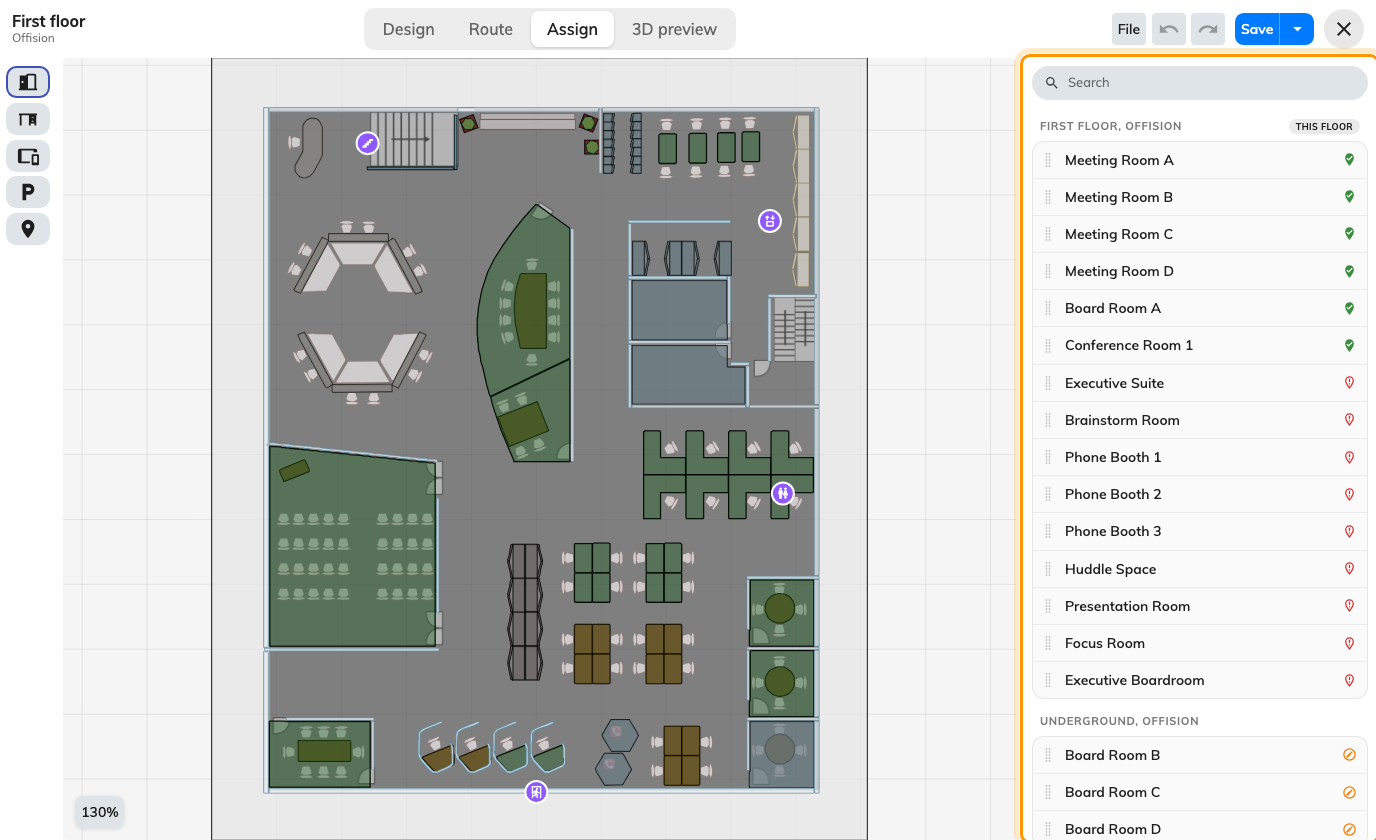Click the First floor title

pos(49,21)
